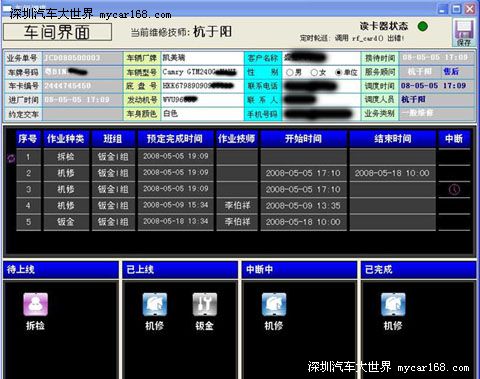Click the purple refresh icon beside row 1
The width and height of the screenshot is (480, 379).
tap(11, 158)
